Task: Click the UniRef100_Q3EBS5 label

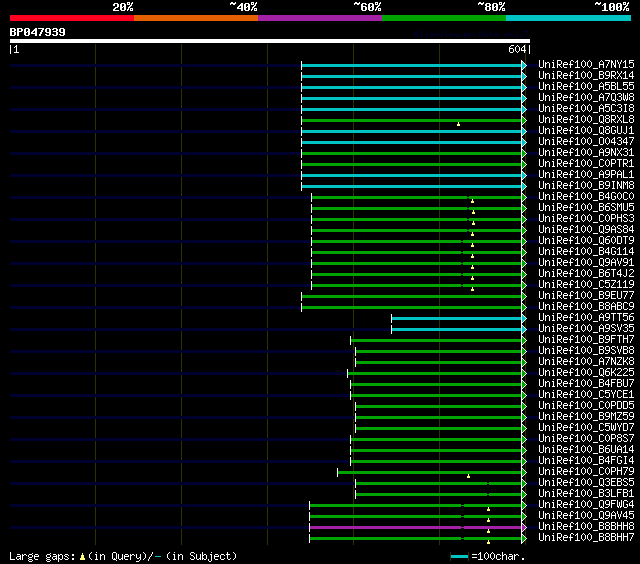Action: click(586, 483)
